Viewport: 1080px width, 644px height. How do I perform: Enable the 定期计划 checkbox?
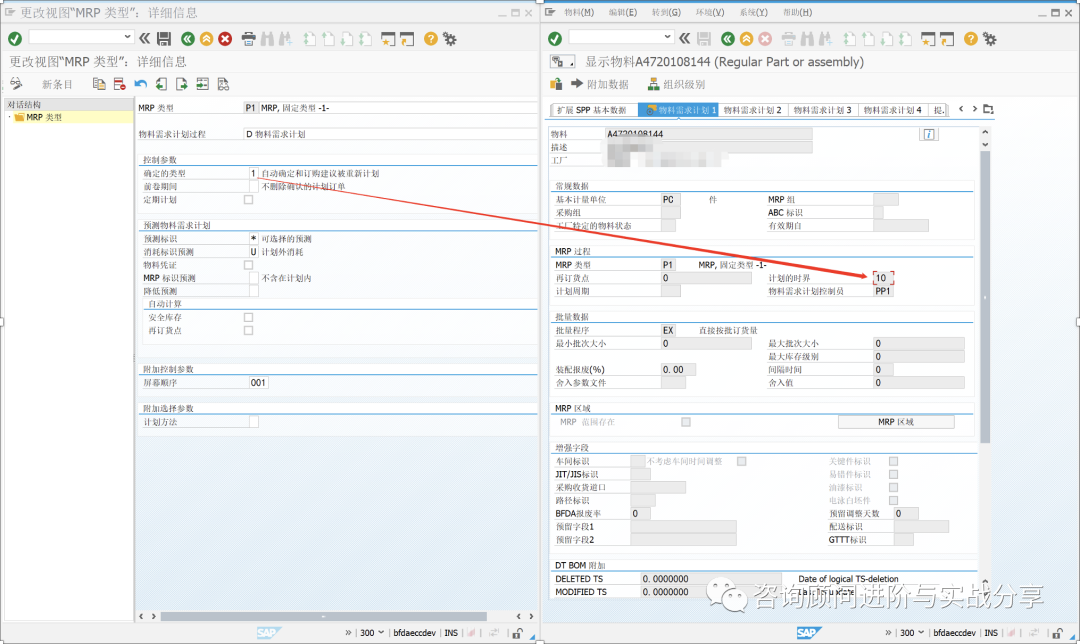coord(249,200)
